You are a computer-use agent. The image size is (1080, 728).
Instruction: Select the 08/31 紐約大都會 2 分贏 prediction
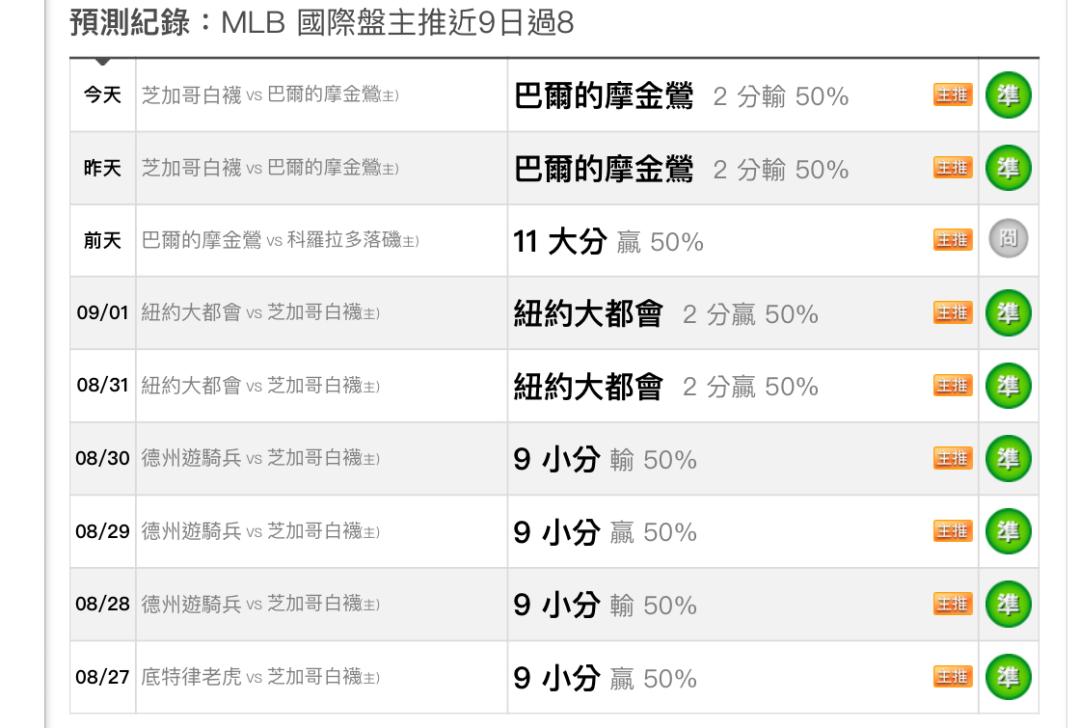(x=665, y=386)
